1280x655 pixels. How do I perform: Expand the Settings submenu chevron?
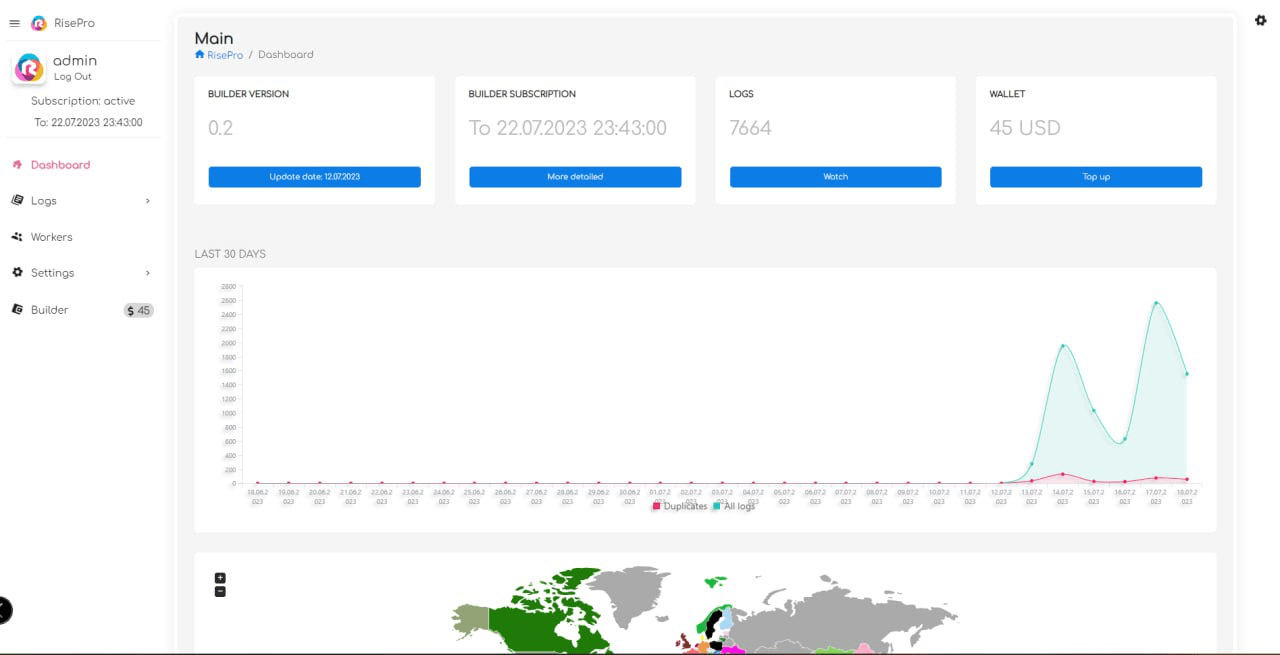click(x=148, y=273)
